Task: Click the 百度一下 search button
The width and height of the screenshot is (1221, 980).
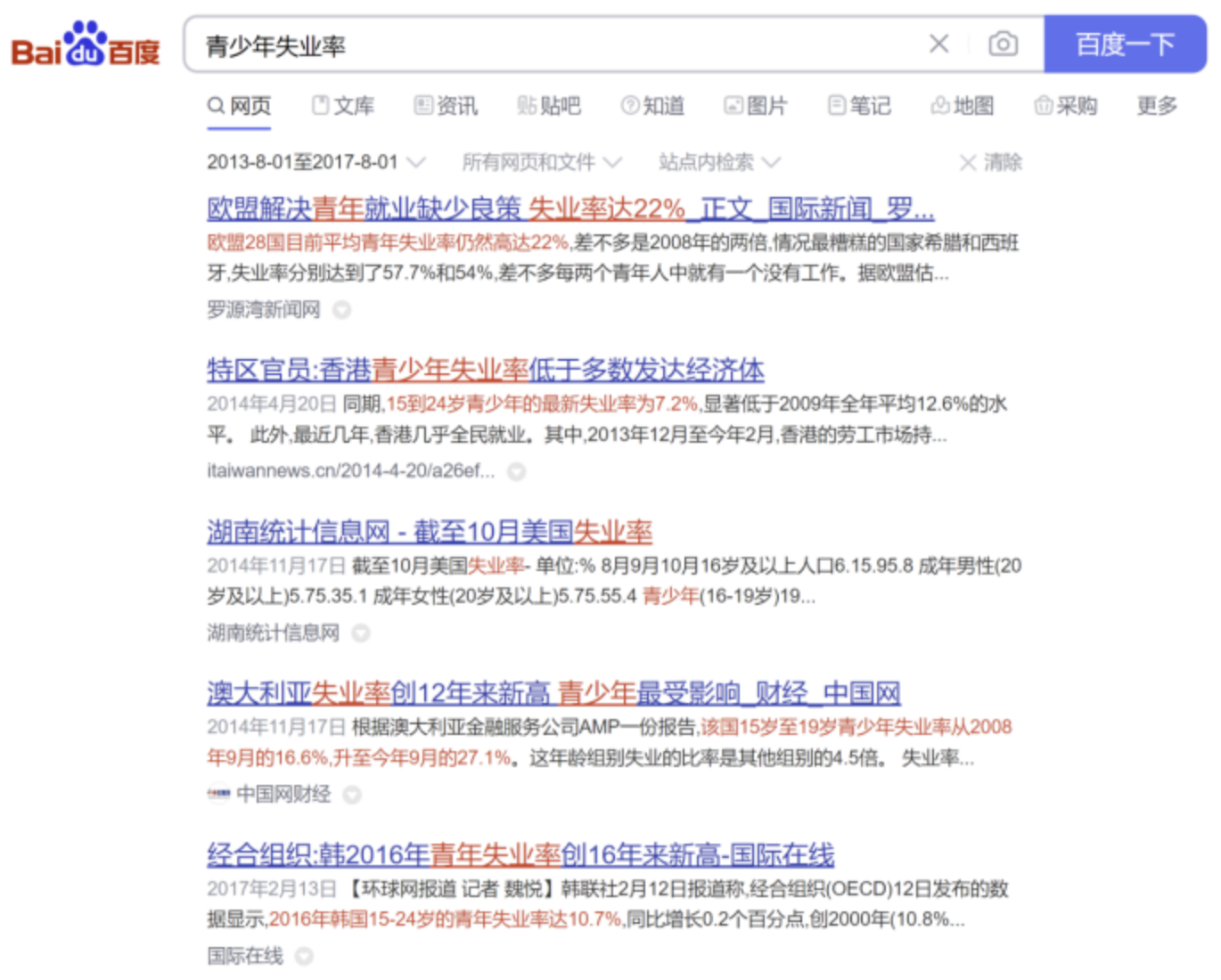Action: pyautogui.click(x=1125, y=44)
